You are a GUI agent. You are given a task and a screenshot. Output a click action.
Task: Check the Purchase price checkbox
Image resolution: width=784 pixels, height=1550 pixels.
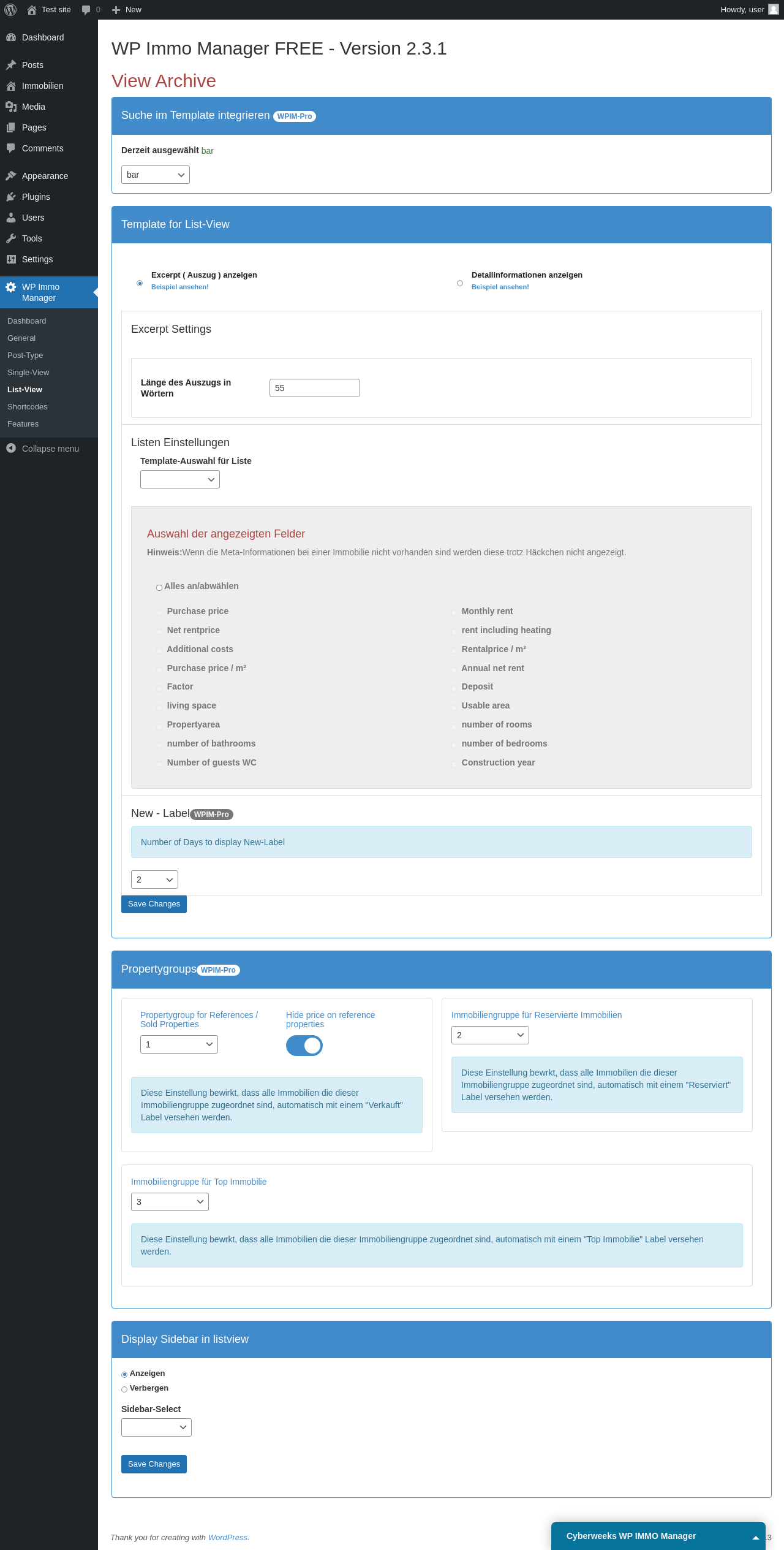click(x=159, y=612)
